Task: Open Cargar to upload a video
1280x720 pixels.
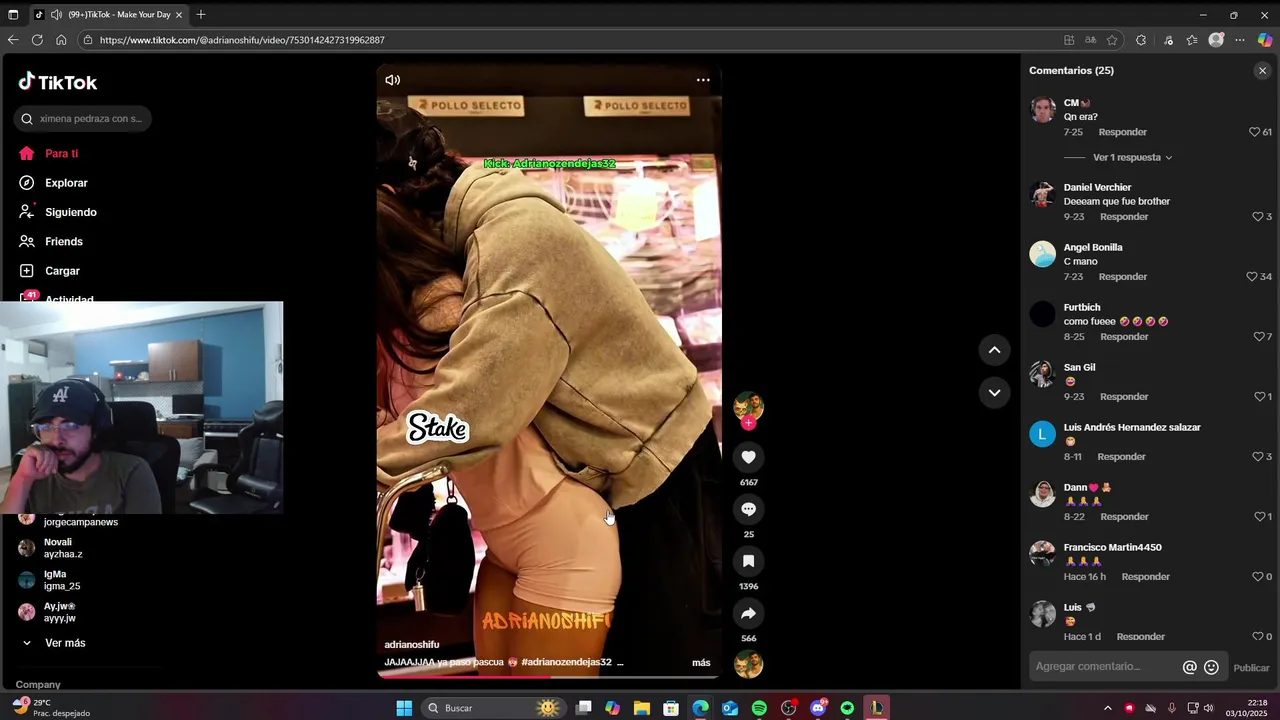Action: tap(62, 271)
